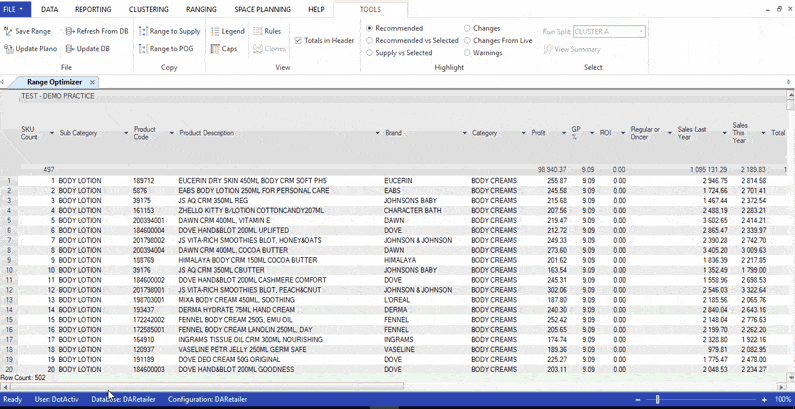
Task: Click the User: DotActiv status text
Action: pos(57,399)
